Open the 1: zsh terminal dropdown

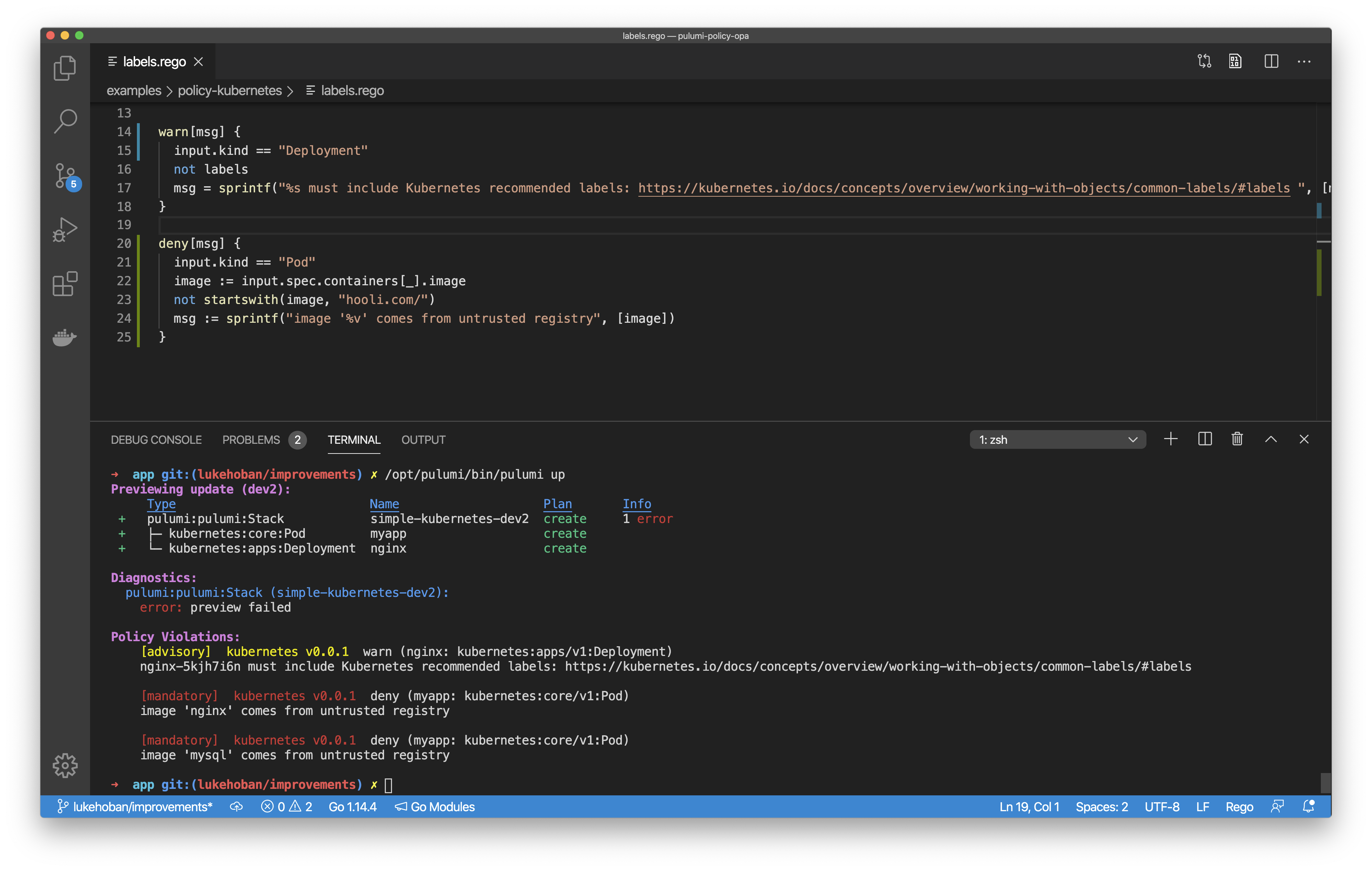[1057, 440]
